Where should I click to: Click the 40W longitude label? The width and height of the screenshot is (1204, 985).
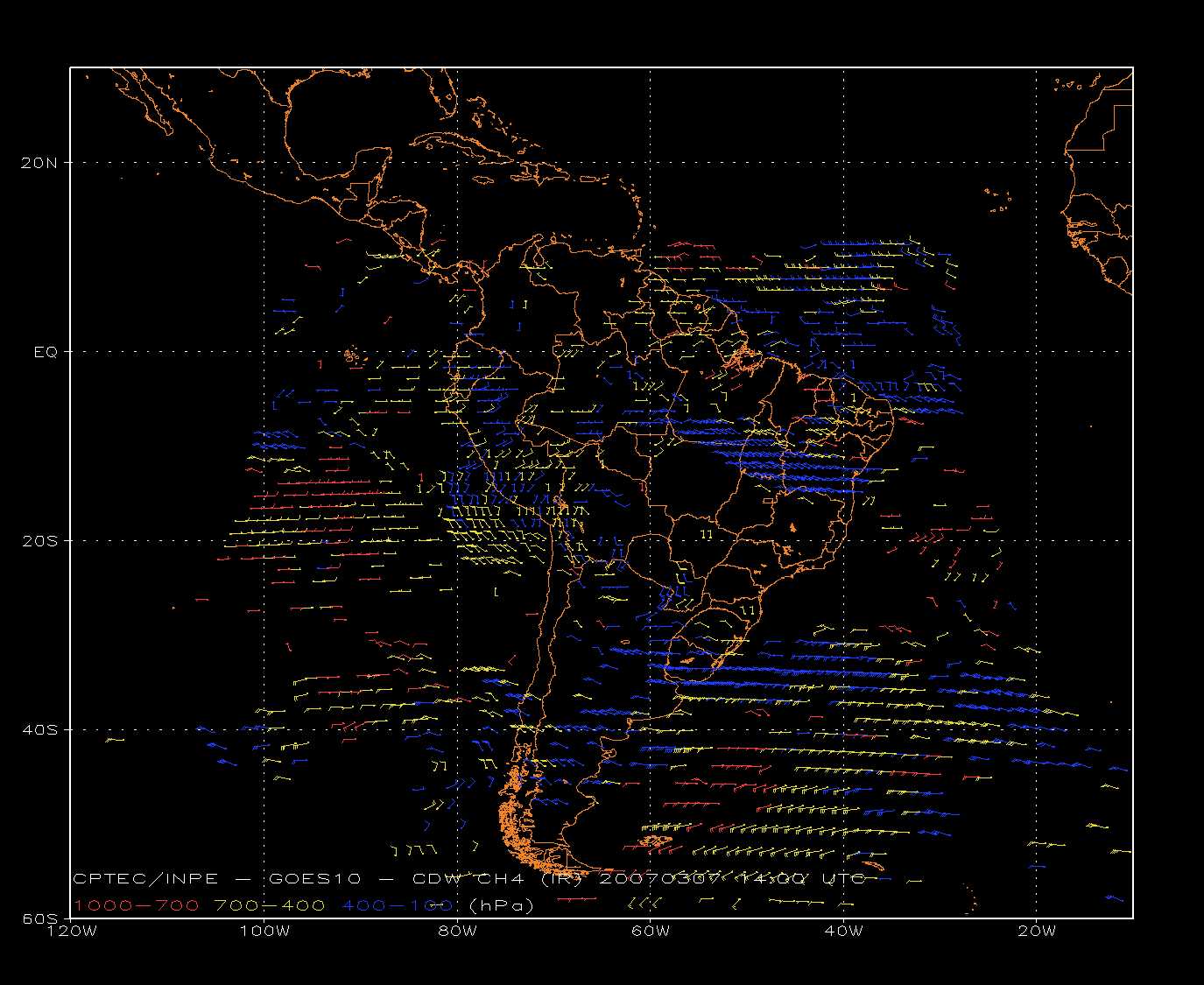pos(843,932)
